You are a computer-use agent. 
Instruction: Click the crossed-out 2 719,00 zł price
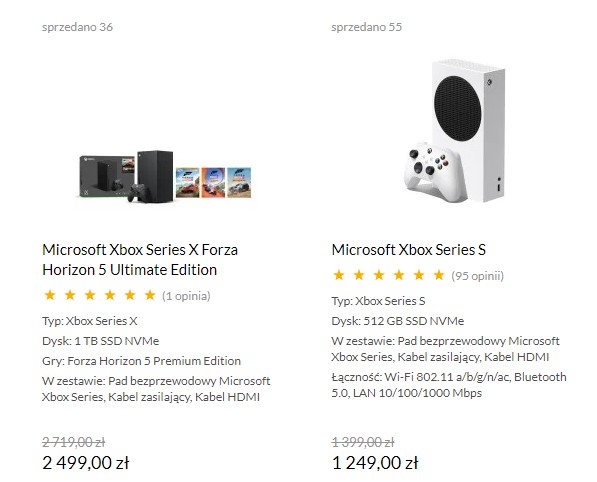click(74, 442)
